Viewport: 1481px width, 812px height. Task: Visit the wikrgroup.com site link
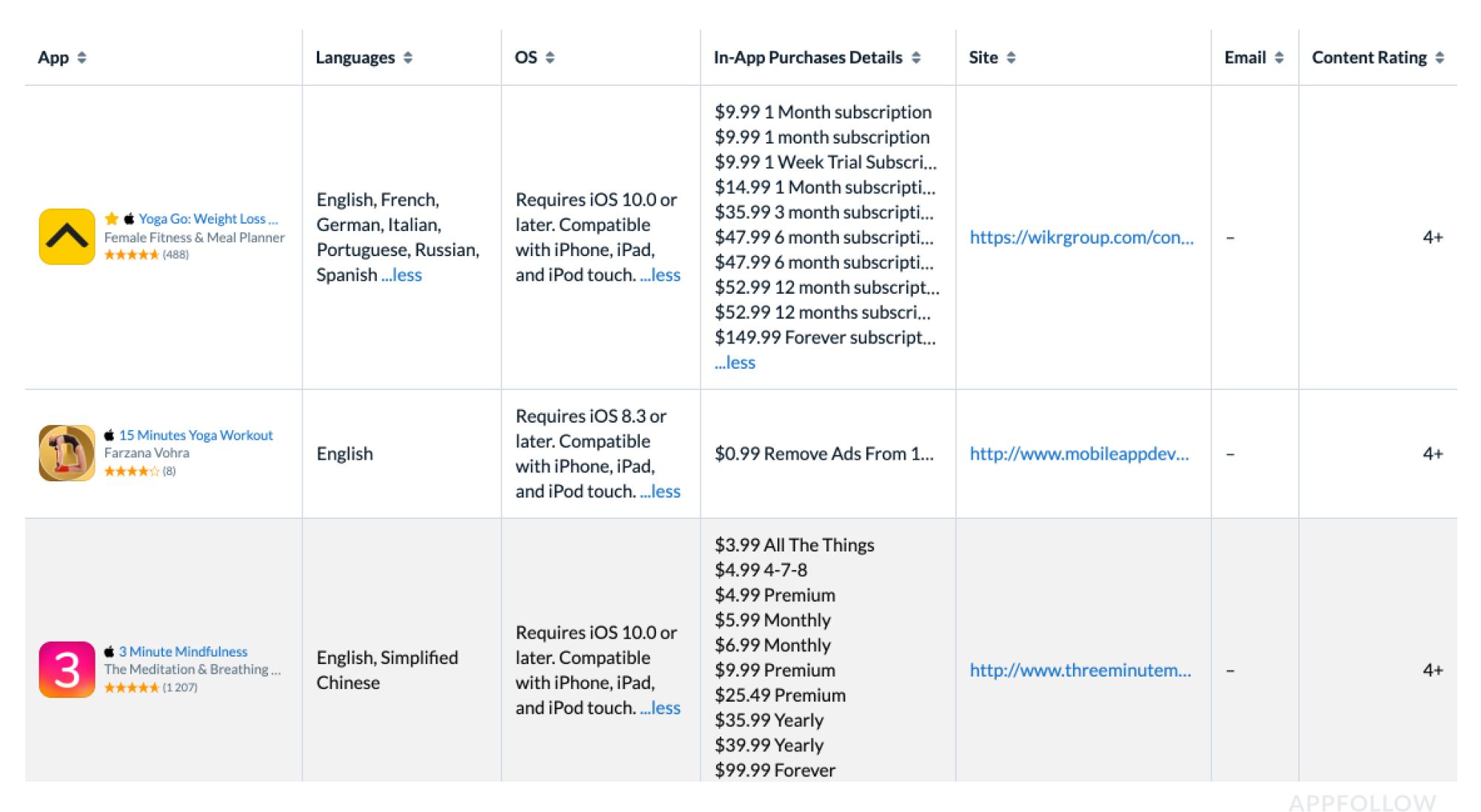click(x=1081, y=237)
